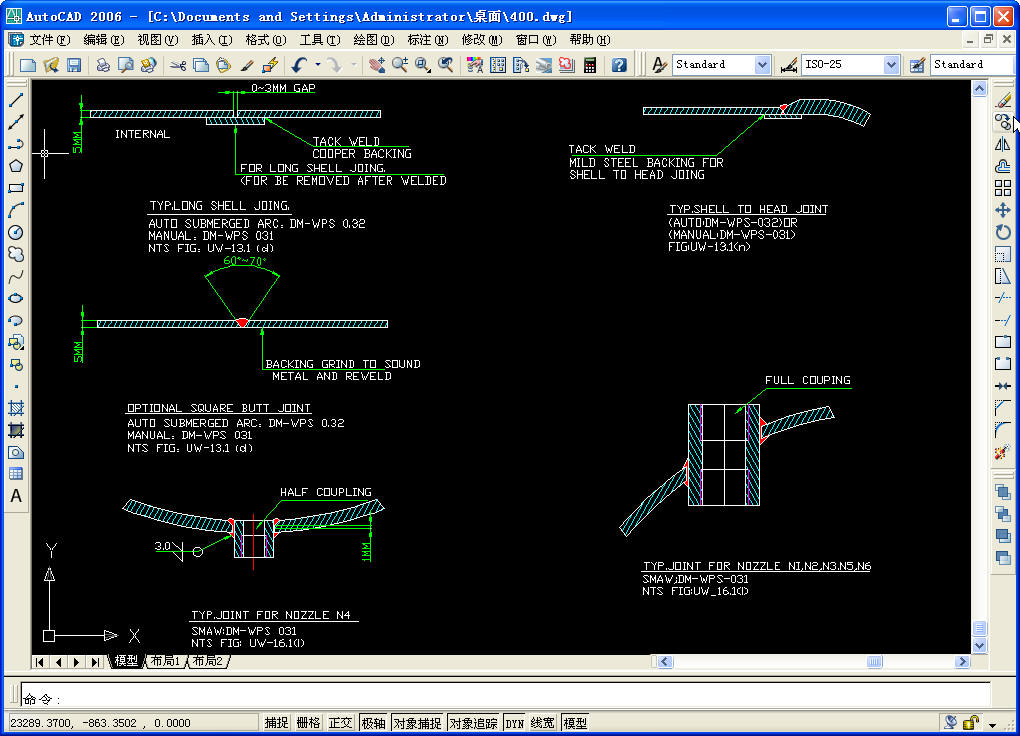Screen dimensions: 1020x736
Task: Open the Array modify tool
Action: click(1003, 188)
